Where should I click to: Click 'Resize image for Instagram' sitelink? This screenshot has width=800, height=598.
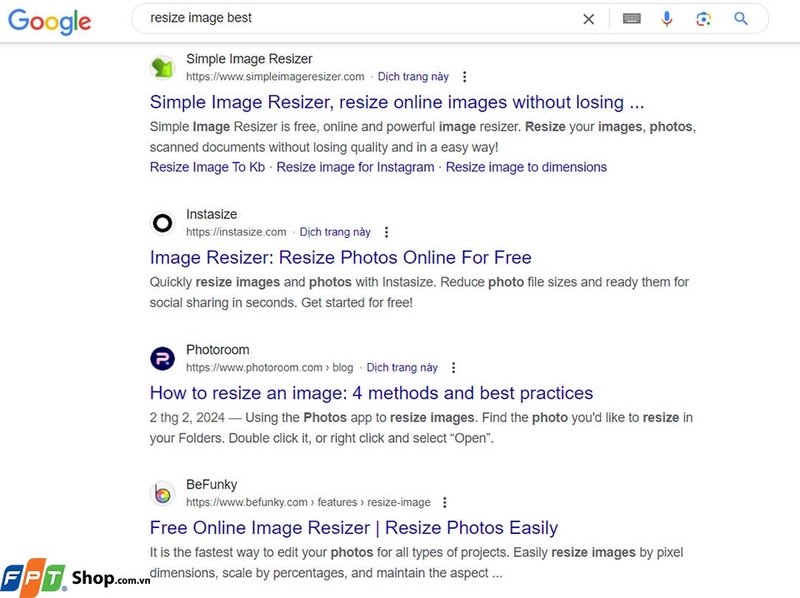355,167
